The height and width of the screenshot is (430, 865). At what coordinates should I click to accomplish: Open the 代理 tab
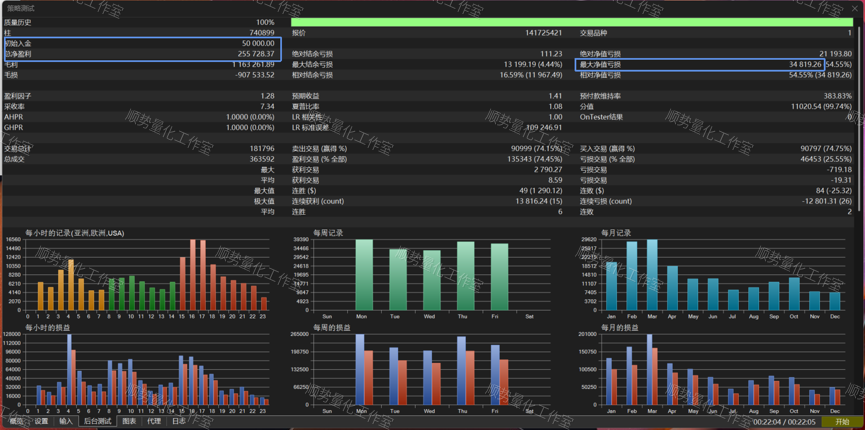pyautogui.click(x=154, y=421)
